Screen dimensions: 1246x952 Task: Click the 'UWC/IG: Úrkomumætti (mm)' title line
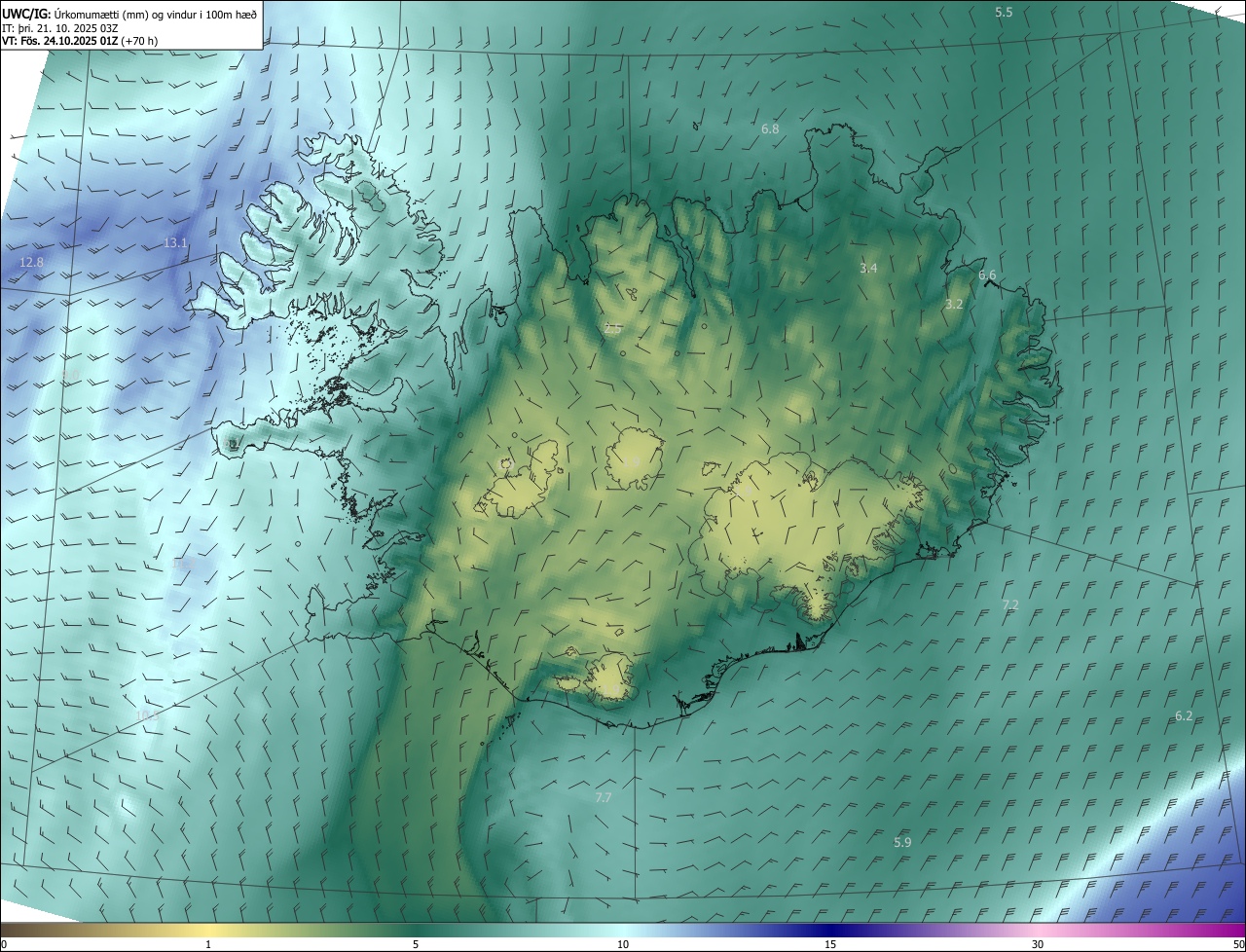tap(129, 13)
